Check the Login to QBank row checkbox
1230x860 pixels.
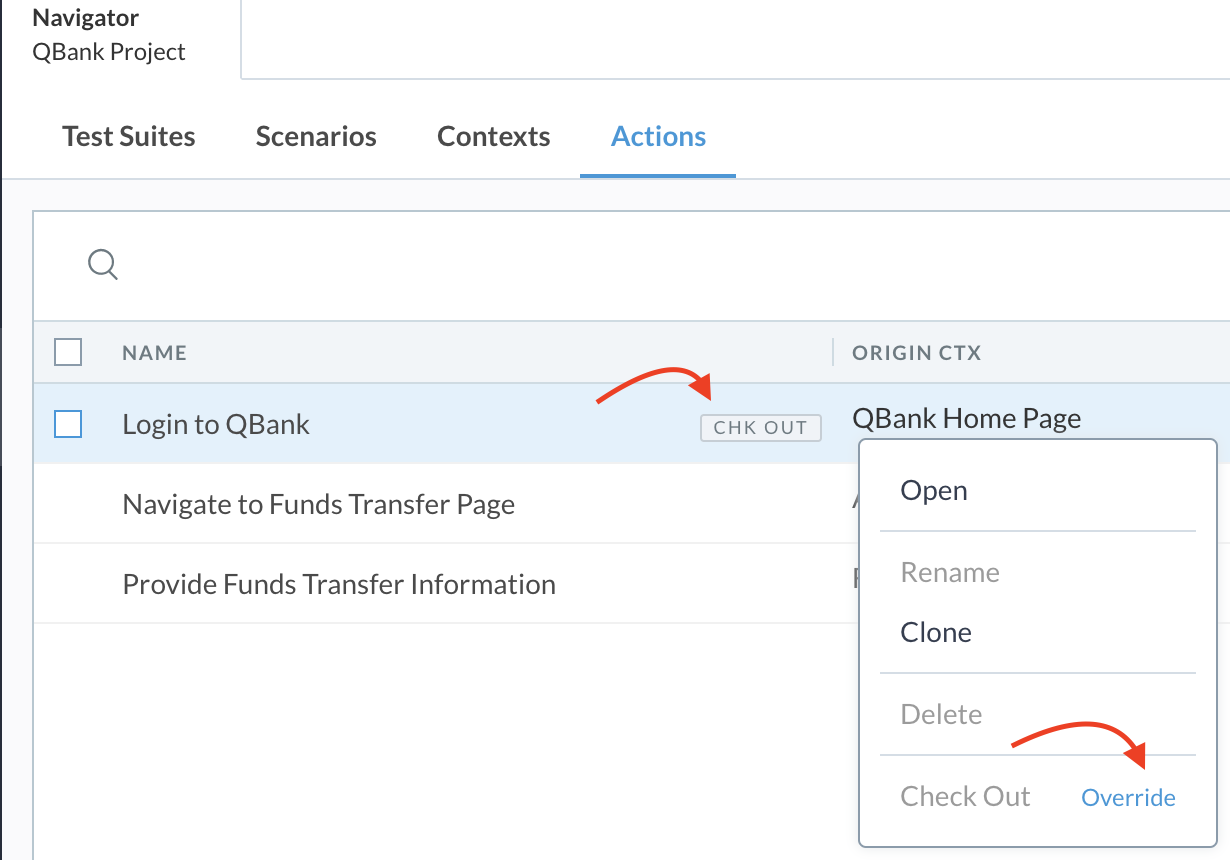(x=68, y=424)
